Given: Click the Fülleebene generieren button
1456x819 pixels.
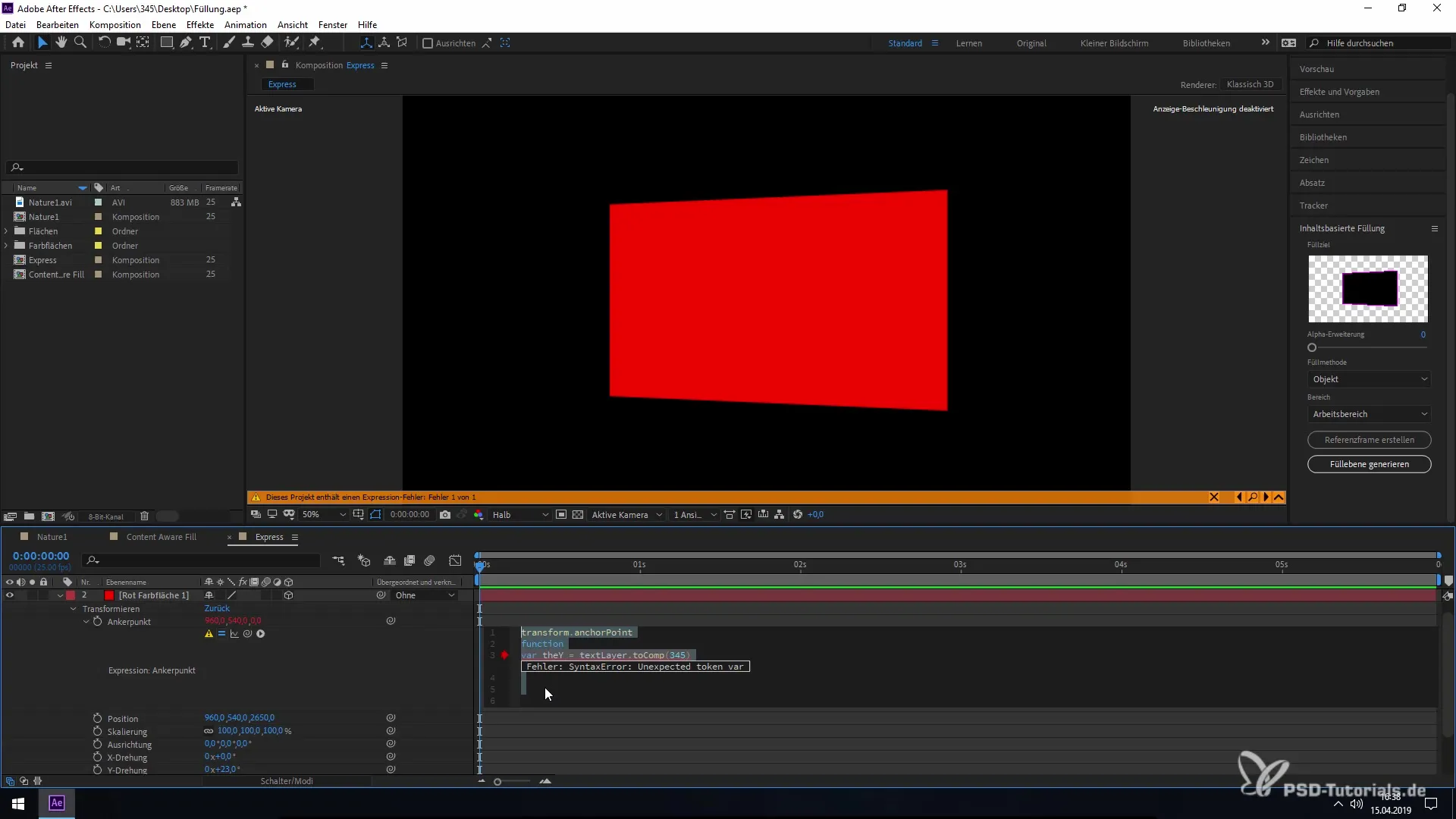Looking at the screenshot, I should pyautogui.click(x=1369, y=464).
